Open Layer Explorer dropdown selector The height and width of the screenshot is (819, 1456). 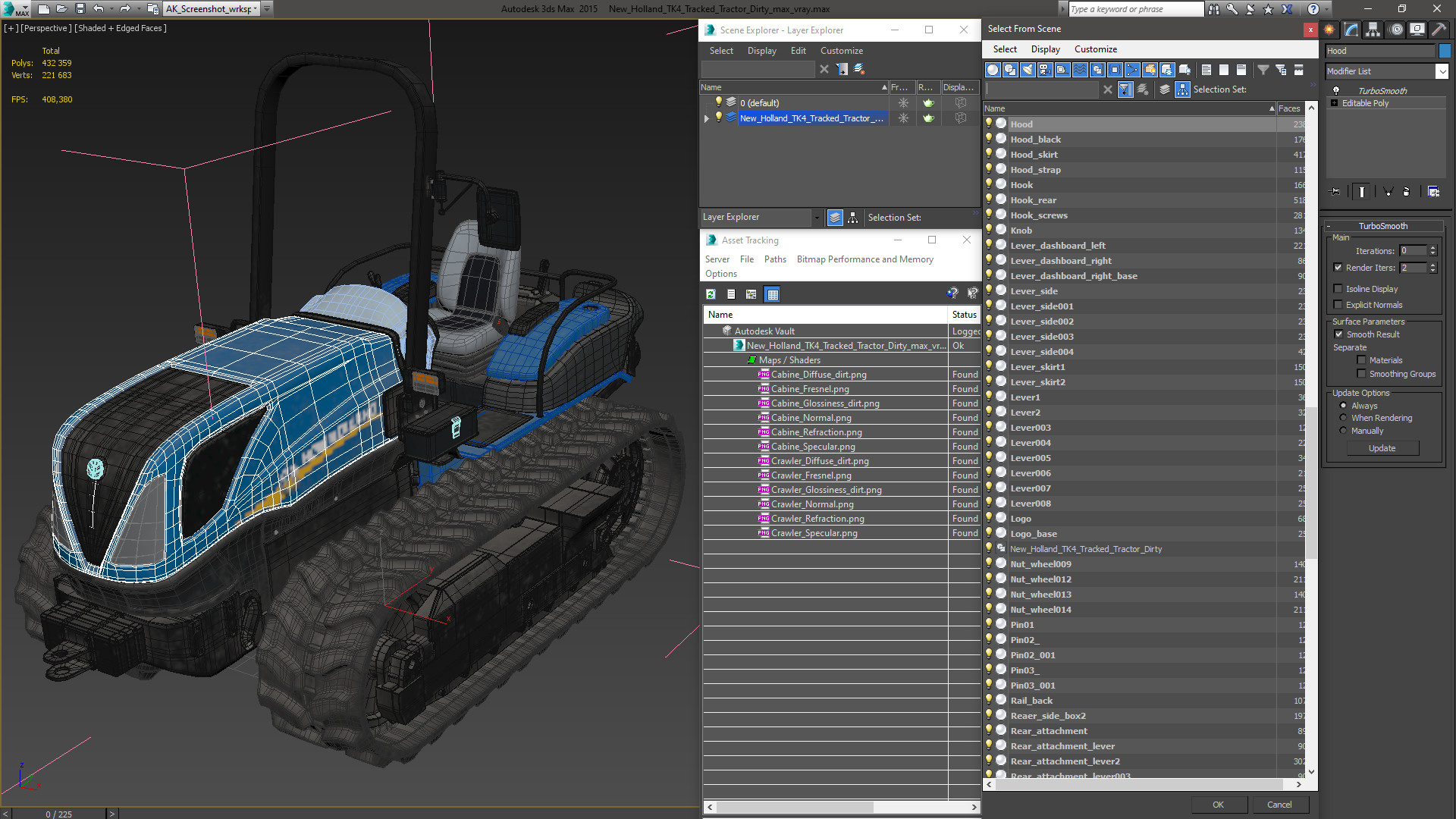817,218
